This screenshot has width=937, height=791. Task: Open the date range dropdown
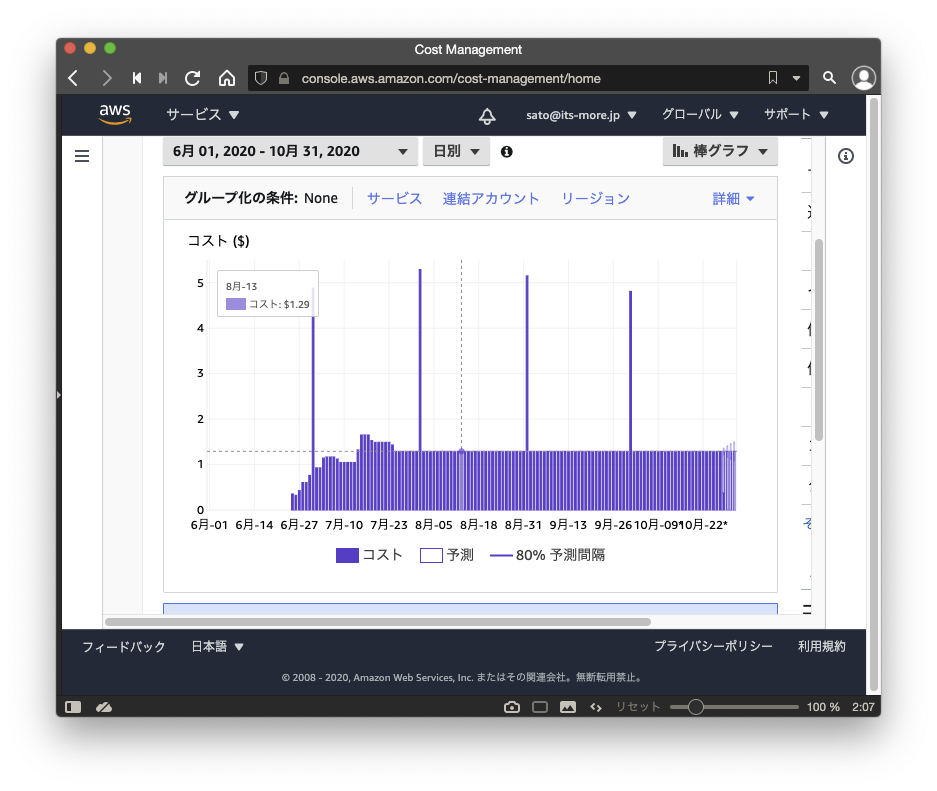[290, 152]
